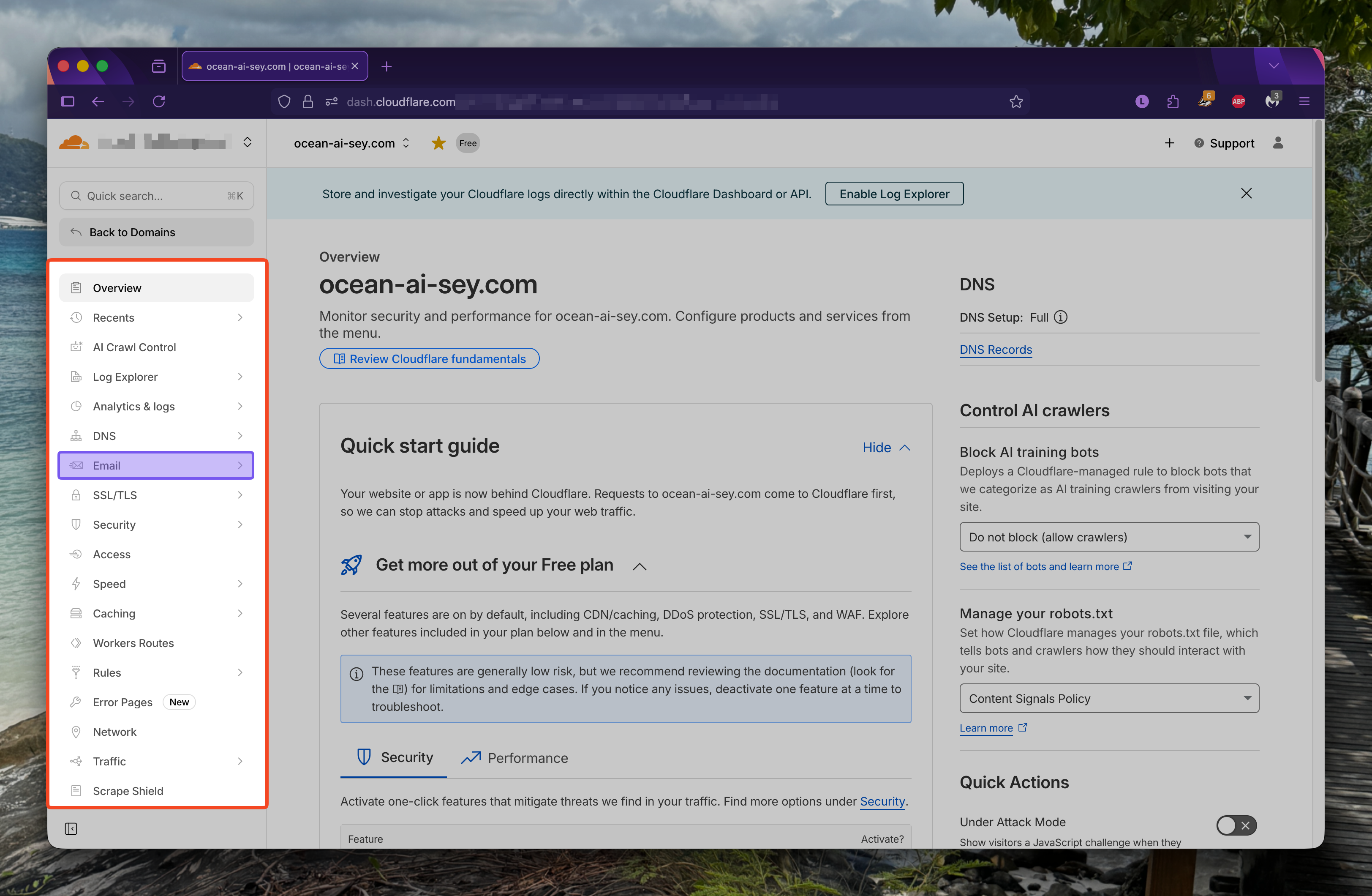Screen dimensions: 1372x896
Task: Focus the Quick search field
Action: [x=155, y=196]
